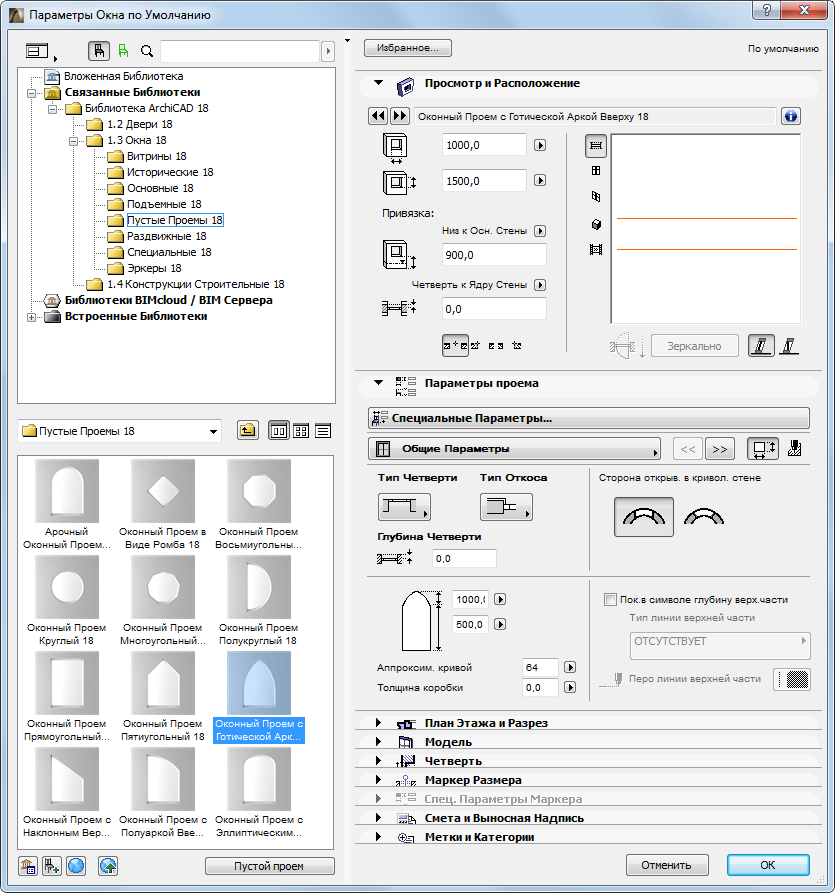Image resolution: width=835 pixels, height=893 pixels.
Task: Open the Тип Откоса dropdown
Action: [506, 506]
